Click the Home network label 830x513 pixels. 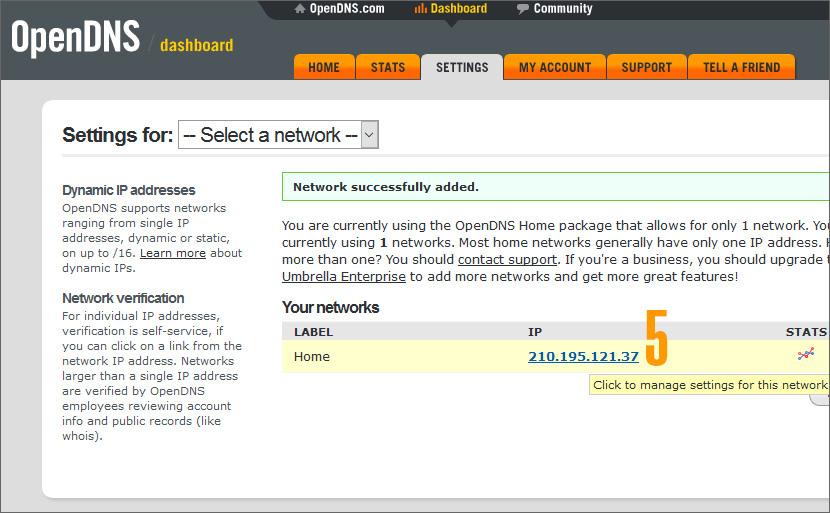coord(312,357)
